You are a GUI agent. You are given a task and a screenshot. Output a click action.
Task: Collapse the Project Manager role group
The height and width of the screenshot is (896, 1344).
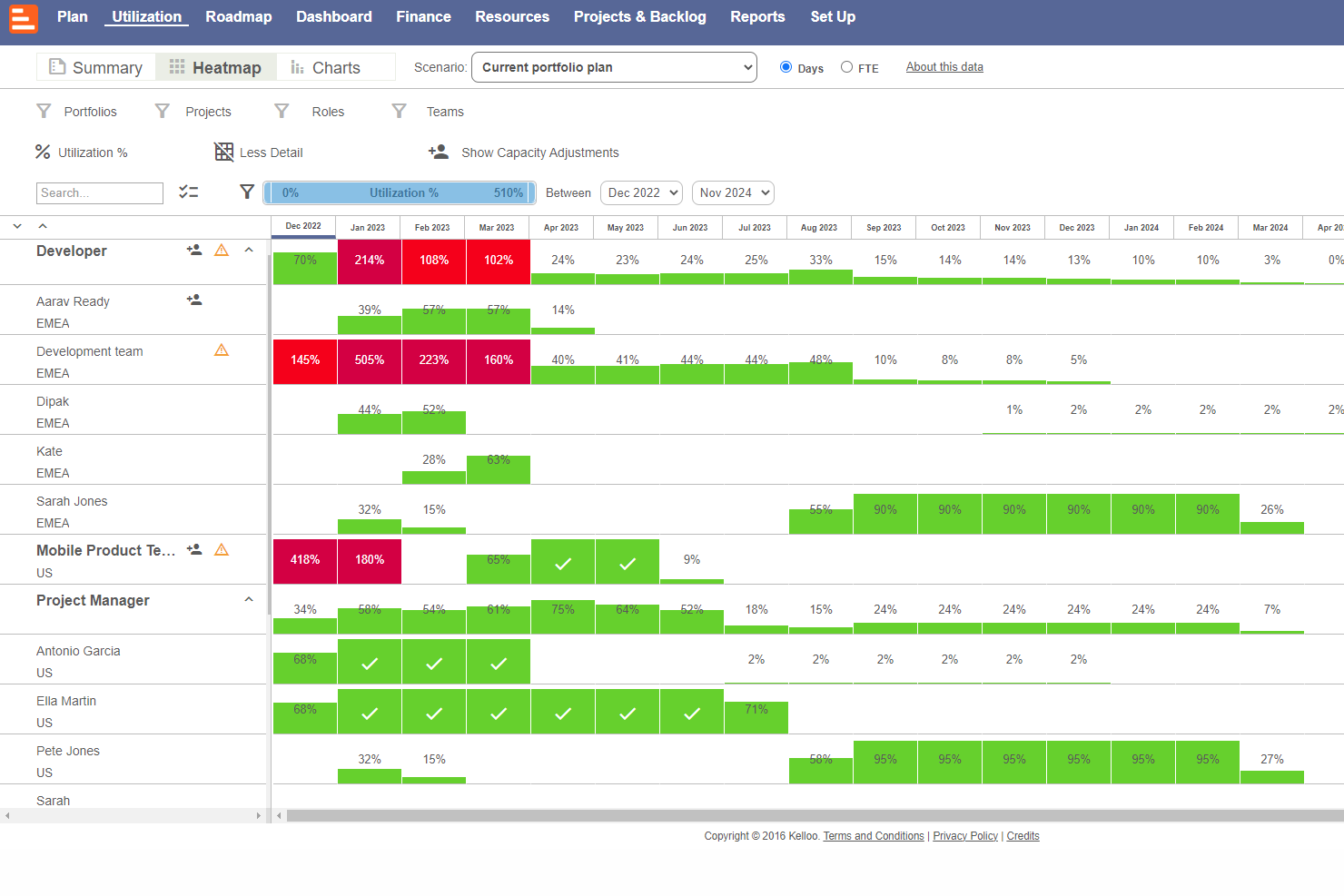[x=249, y=599]
